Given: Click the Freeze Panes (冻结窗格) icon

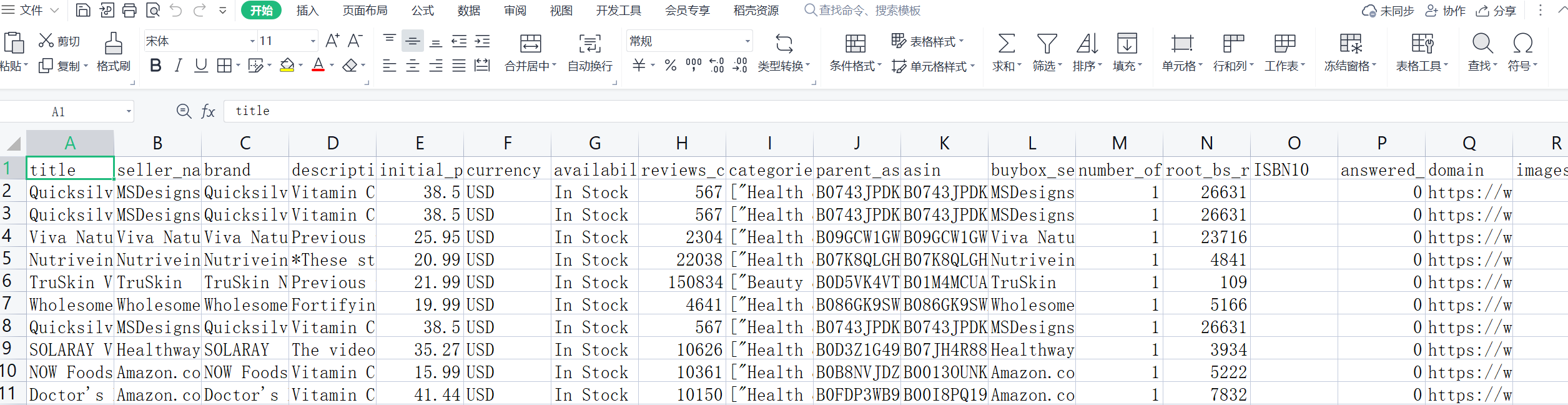Looking at the screenshot, I should [1351, 43].
